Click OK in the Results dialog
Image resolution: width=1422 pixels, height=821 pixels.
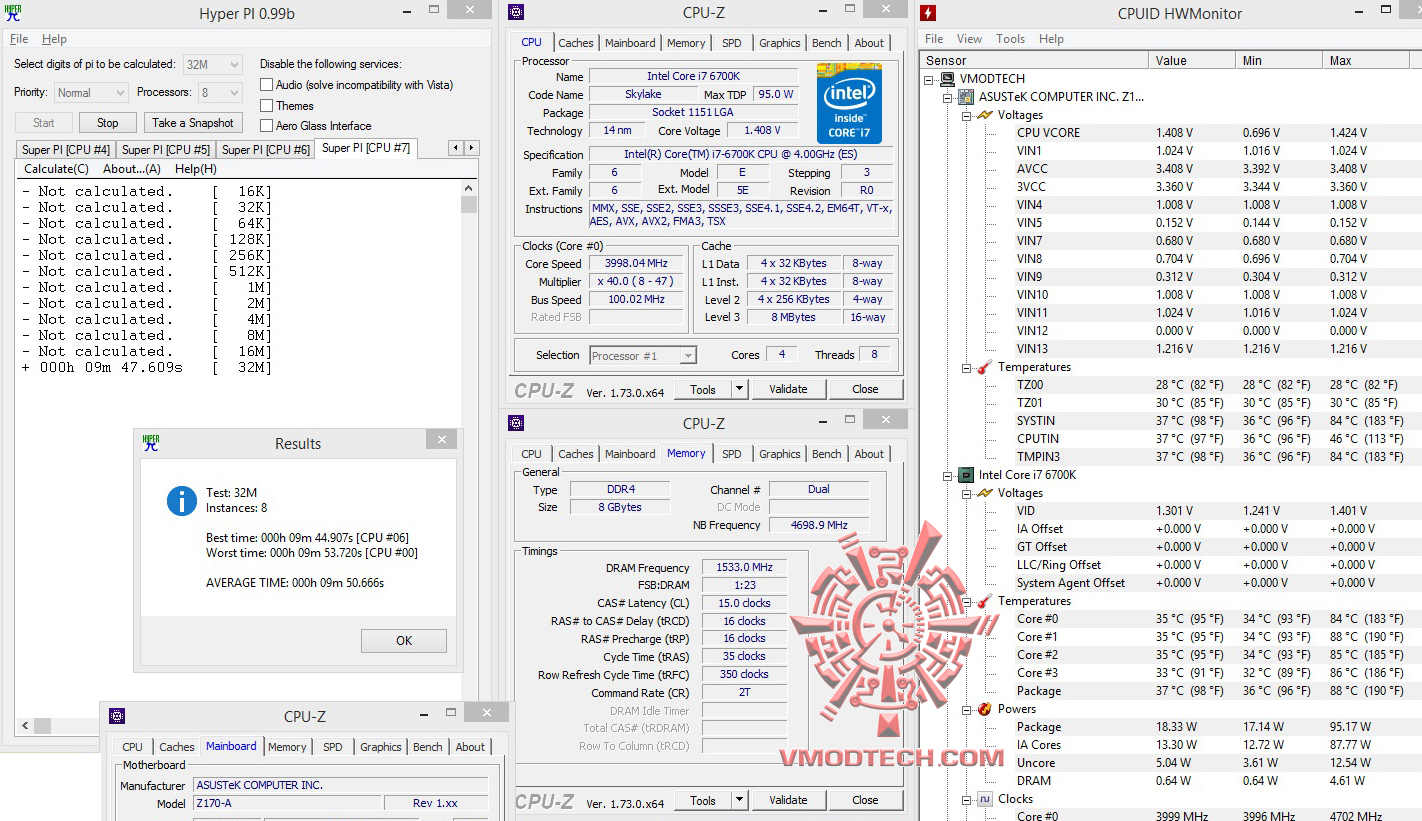point(404,641)
